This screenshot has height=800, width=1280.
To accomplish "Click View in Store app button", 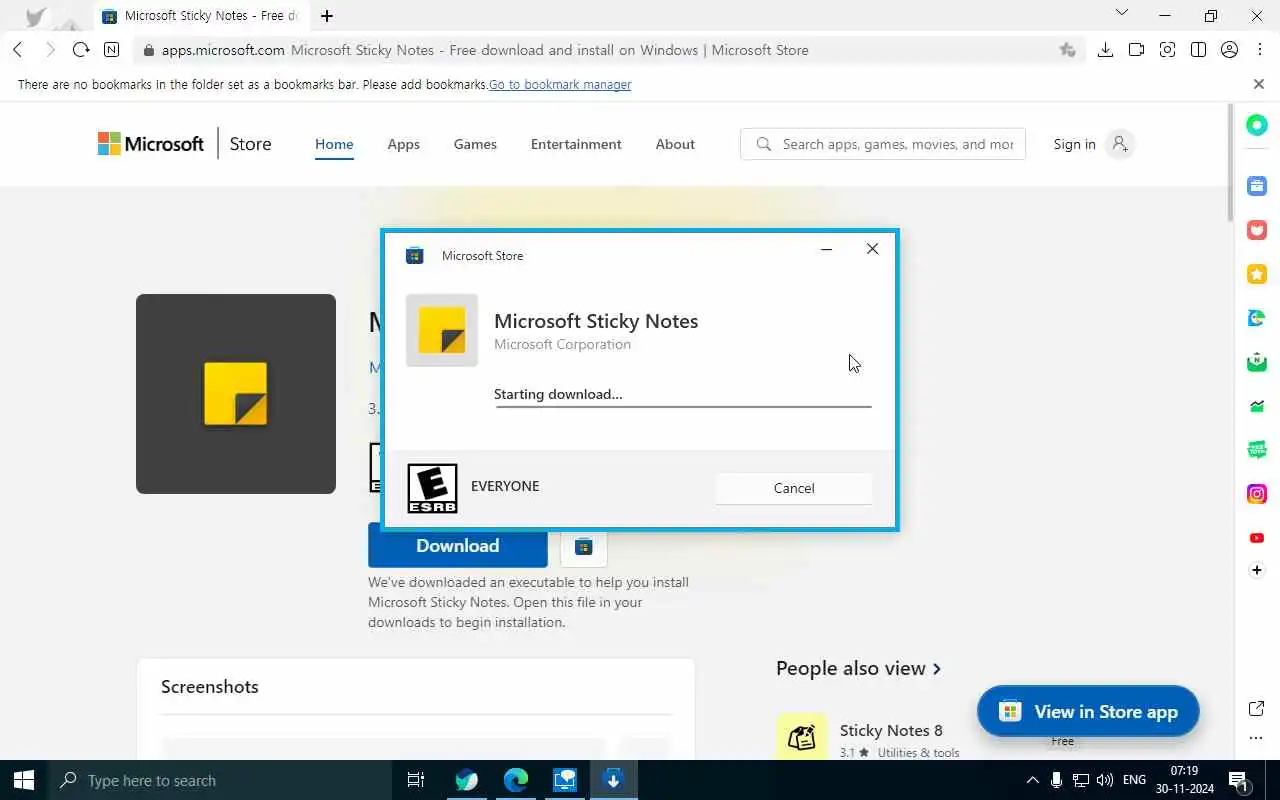I will point(1088,711).
